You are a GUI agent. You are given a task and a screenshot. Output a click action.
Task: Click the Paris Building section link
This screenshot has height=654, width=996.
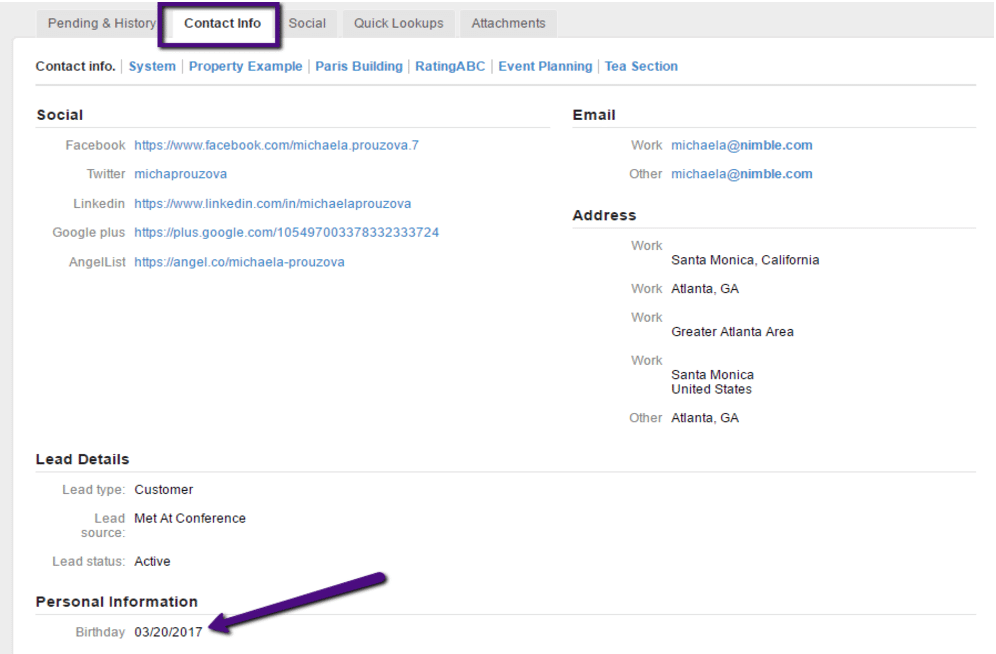(359, 66)
